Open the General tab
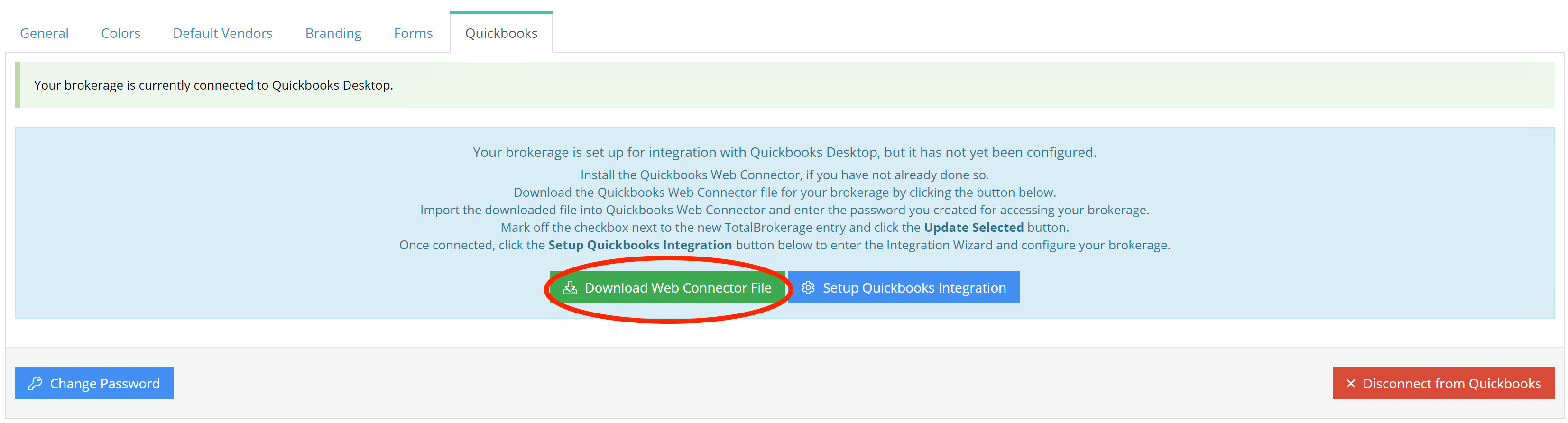Screen dimensions: 1568x423 (44, 33)
